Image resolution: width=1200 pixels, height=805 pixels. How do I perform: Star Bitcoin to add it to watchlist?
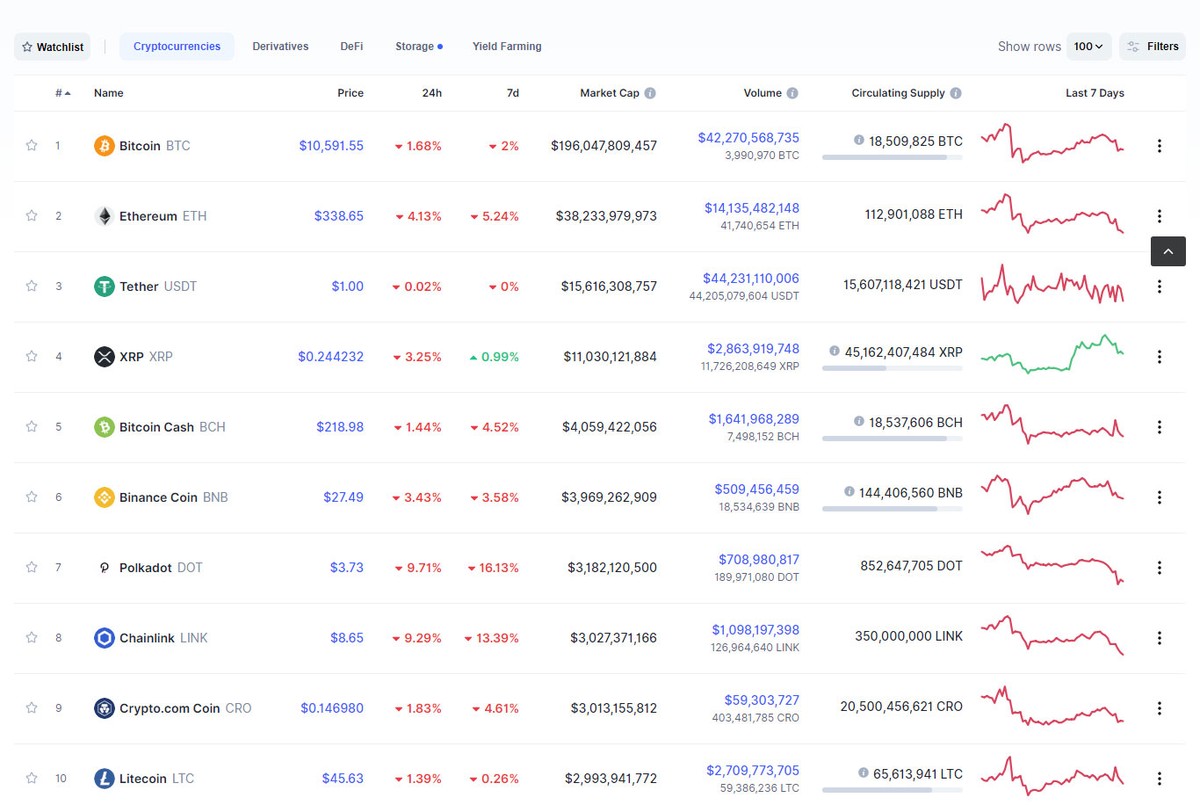click(x=31, y=145)
